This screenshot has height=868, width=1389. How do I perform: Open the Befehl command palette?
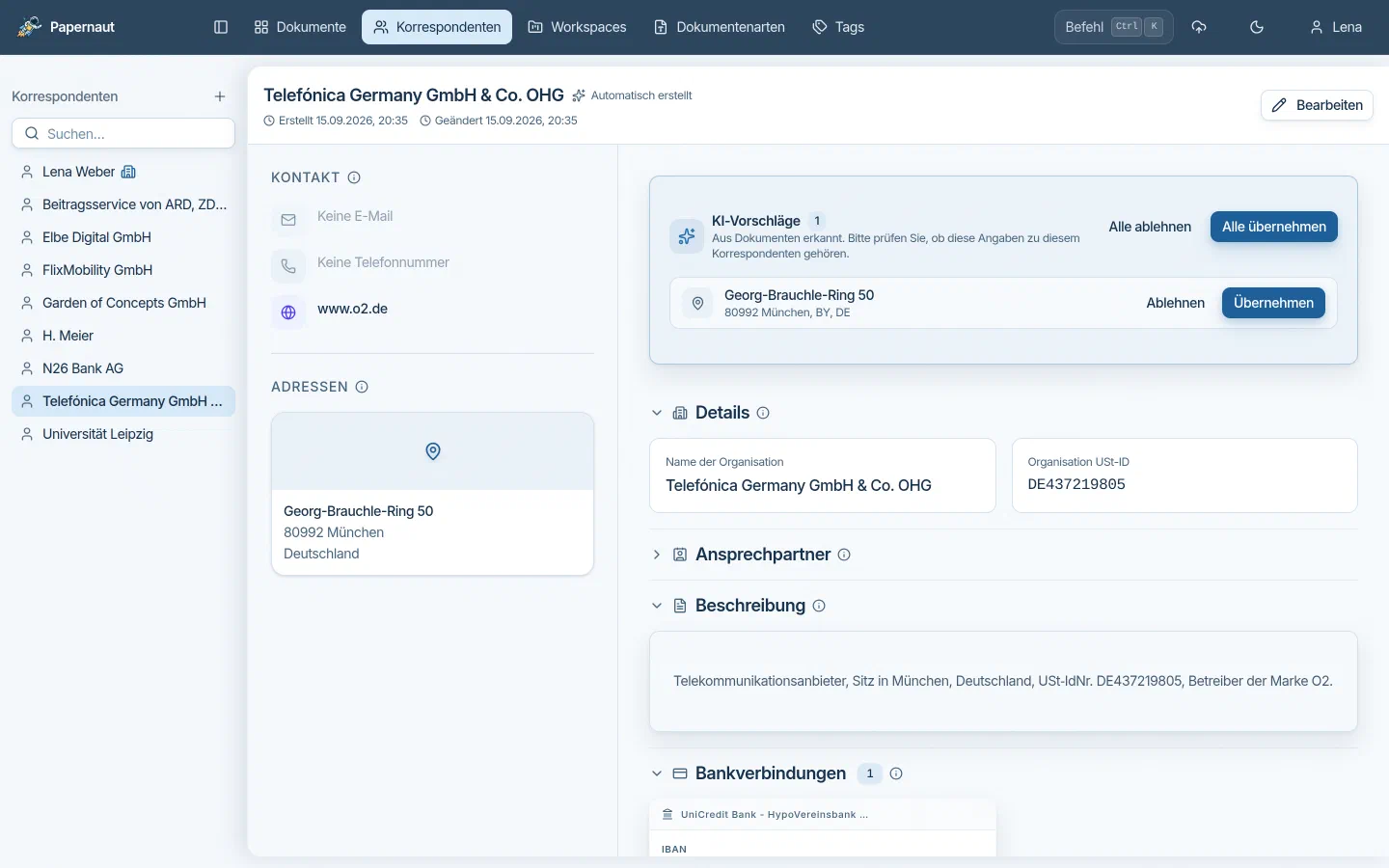click(x=1114, y=27)
